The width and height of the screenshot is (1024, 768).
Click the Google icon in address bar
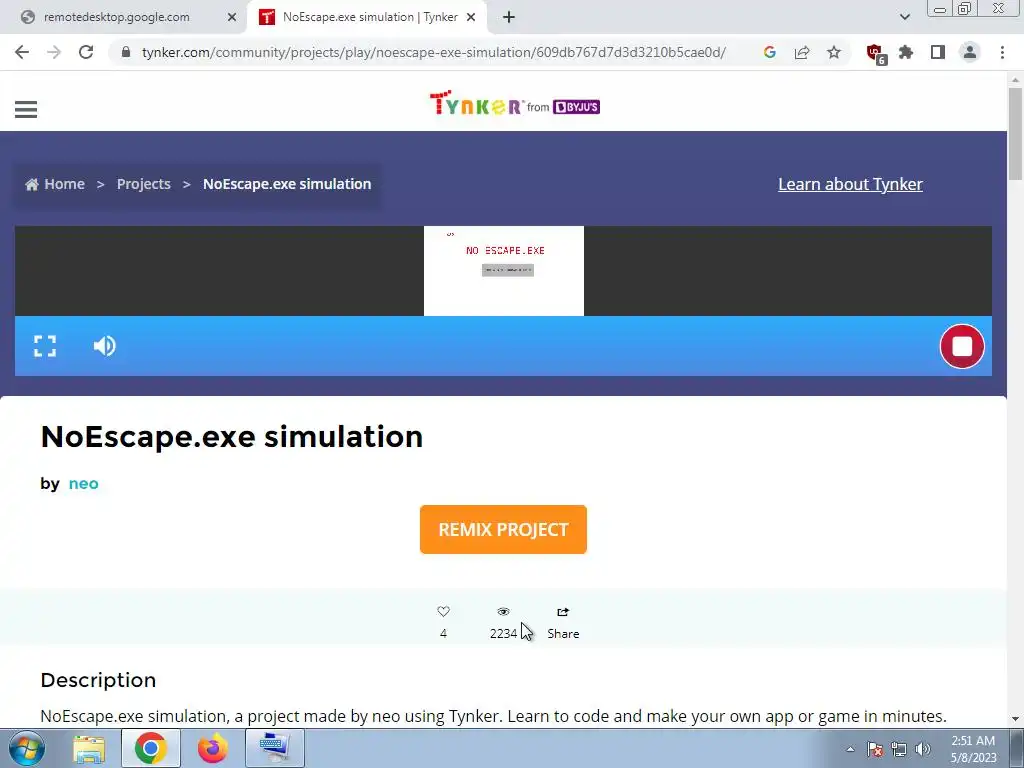(769, 52)
